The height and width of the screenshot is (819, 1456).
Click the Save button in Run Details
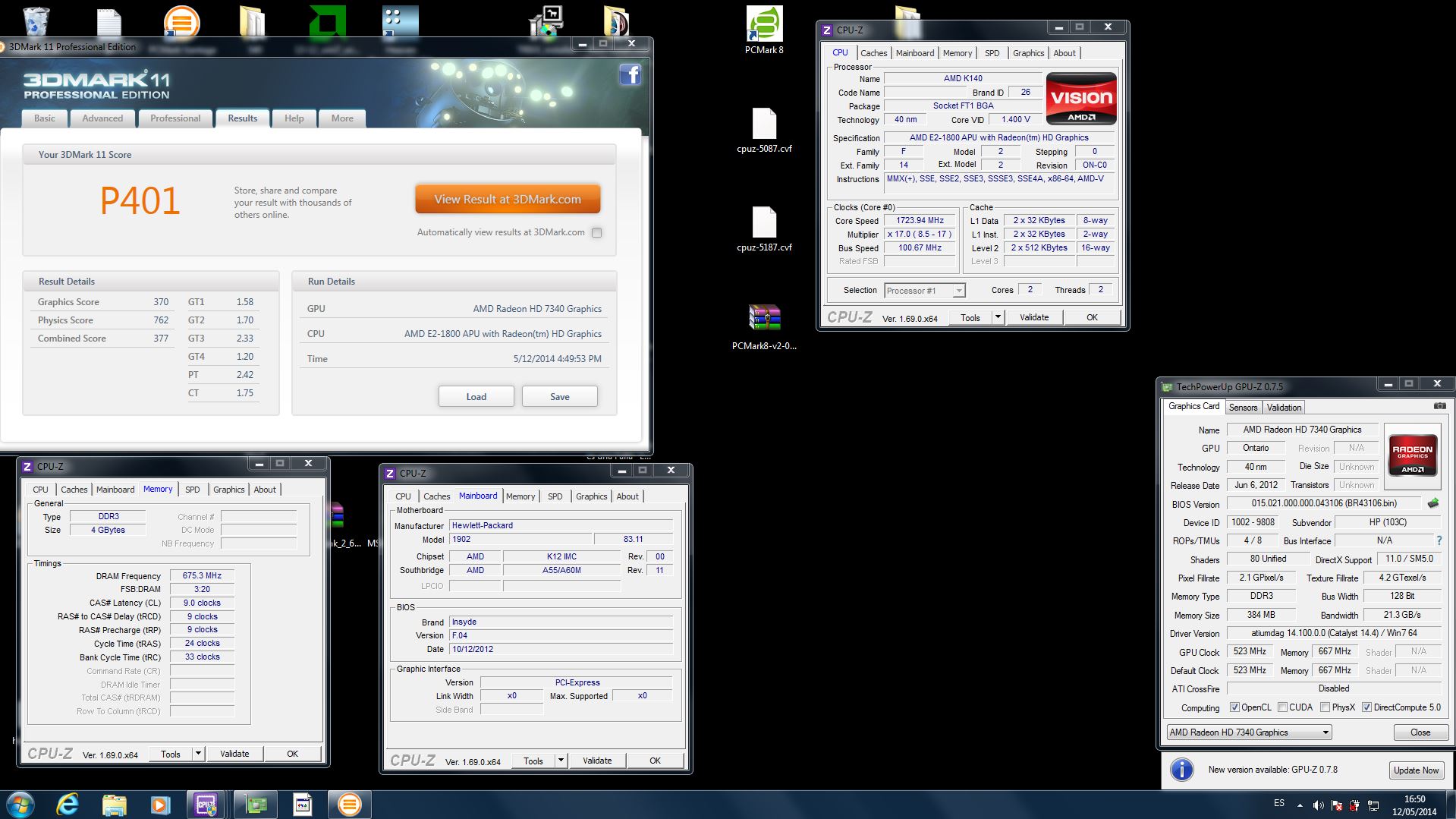click(560, 396)
